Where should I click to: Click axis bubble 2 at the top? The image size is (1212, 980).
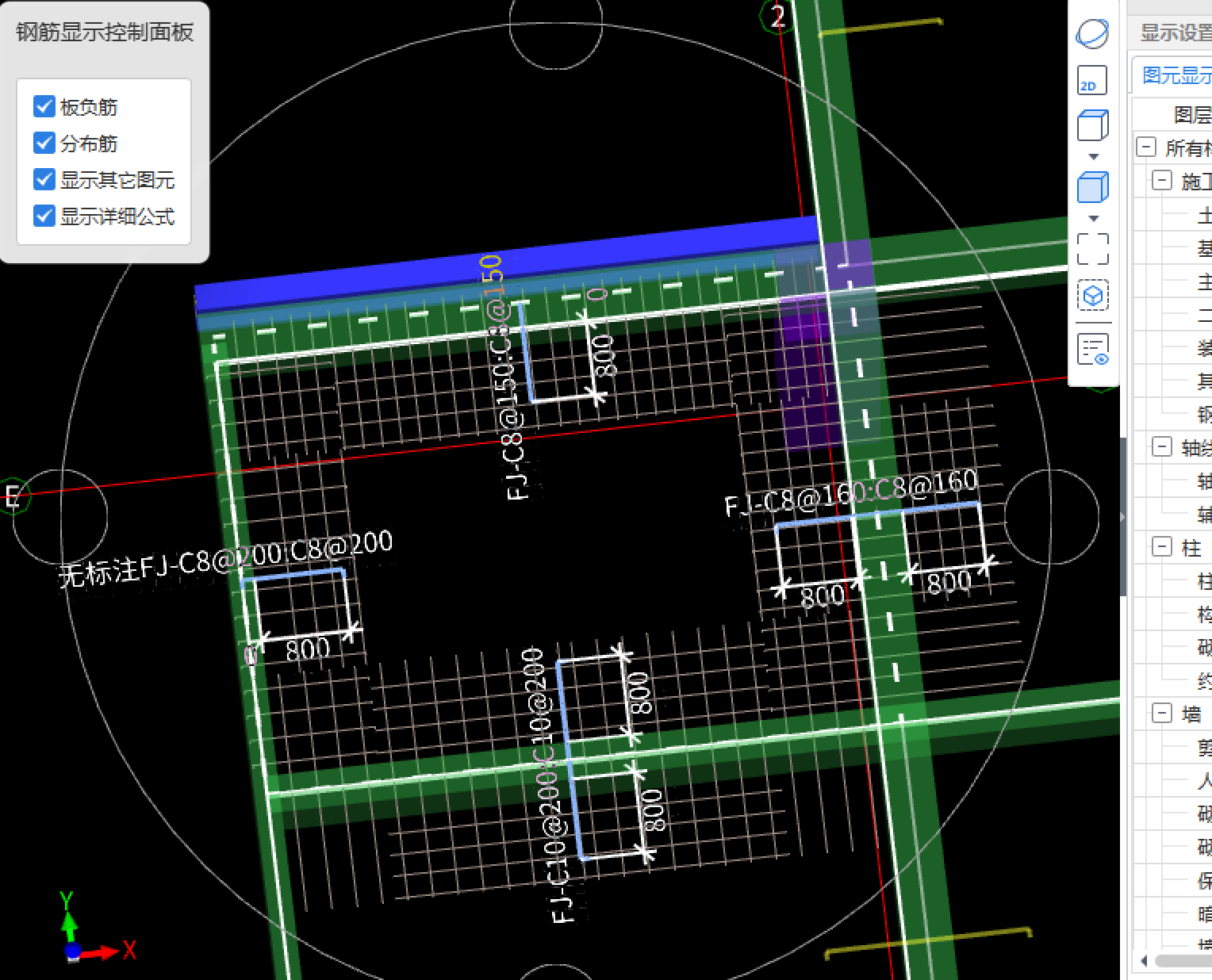click(x=777, y=17)
